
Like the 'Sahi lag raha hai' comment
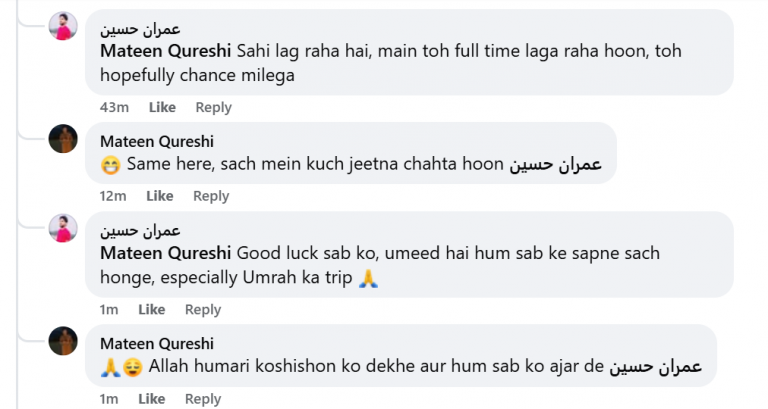tap(162, 107)
